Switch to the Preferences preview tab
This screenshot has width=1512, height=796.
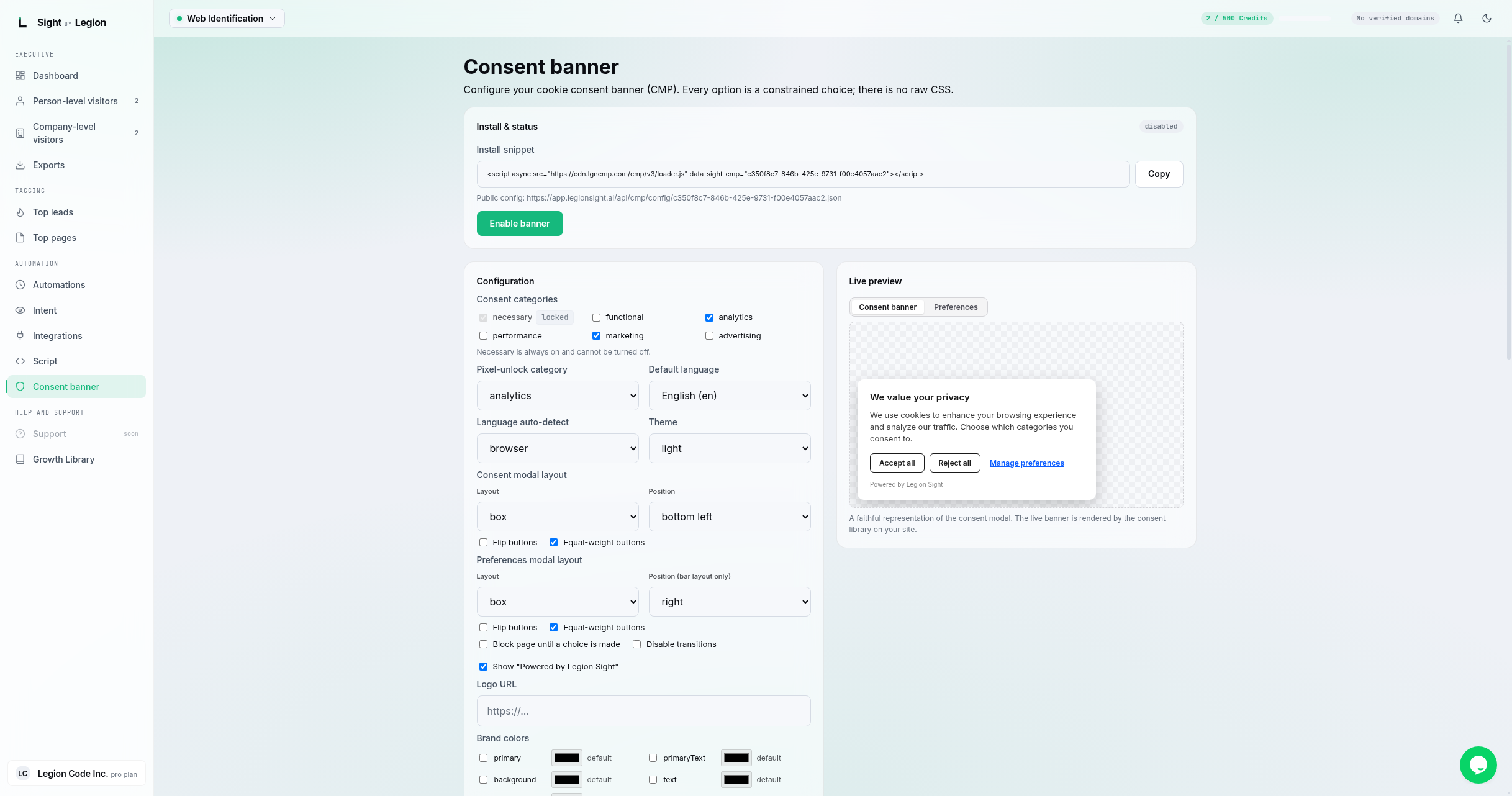956,307
